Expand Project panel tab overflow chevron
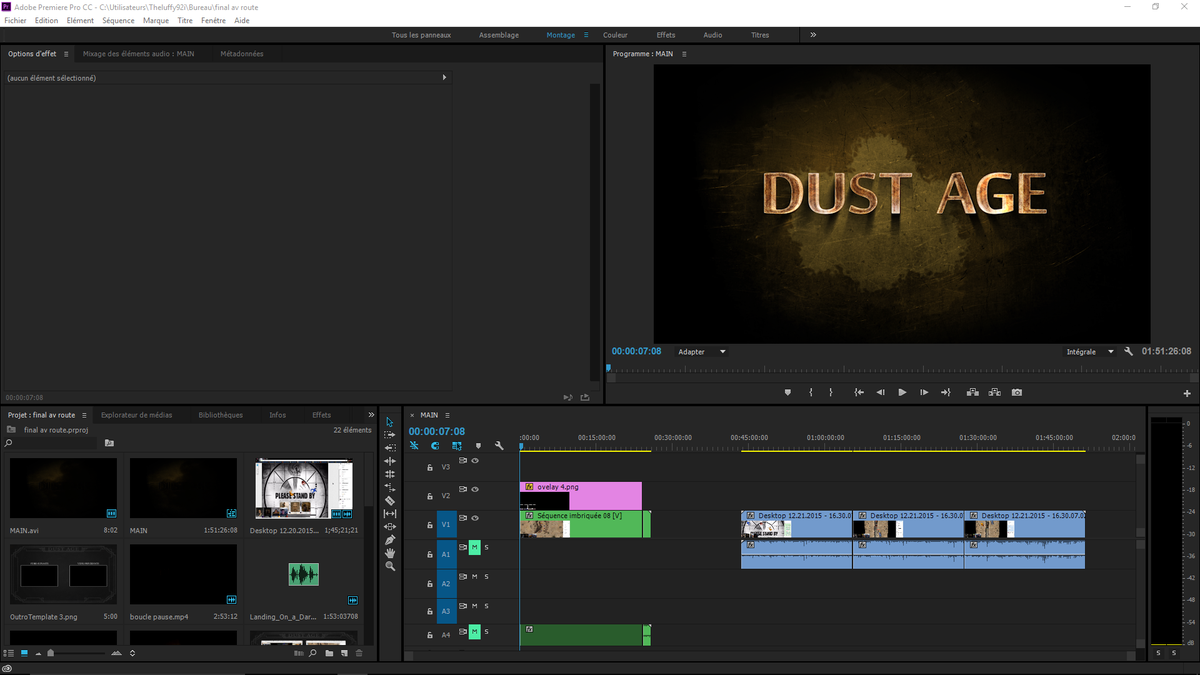The image size is (1200, 675). click(x=371, y=415)
